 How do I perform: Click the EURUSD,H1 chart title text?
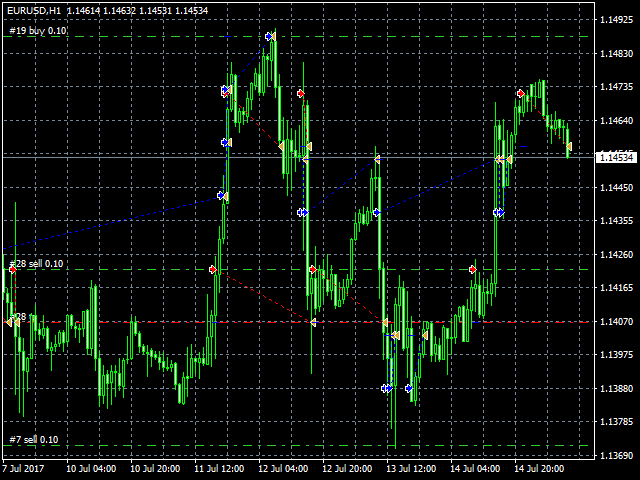click(34, 11)
